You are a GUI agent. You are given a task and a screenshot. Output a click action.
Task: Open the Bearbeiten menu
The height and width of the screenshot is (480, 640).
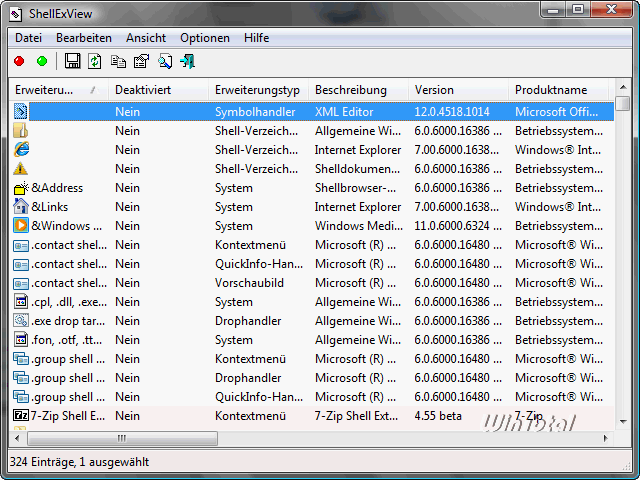click(x=84, y=38)
